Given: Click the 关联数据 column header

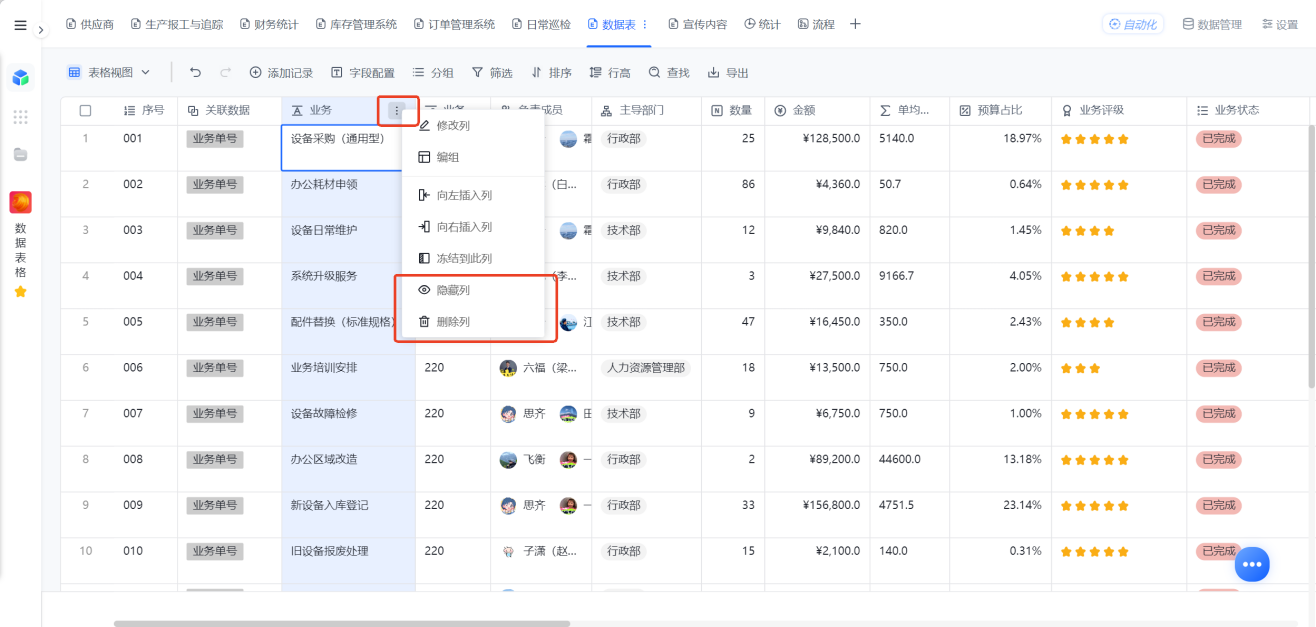Looking at the screenshot, I should coord(229,110).
